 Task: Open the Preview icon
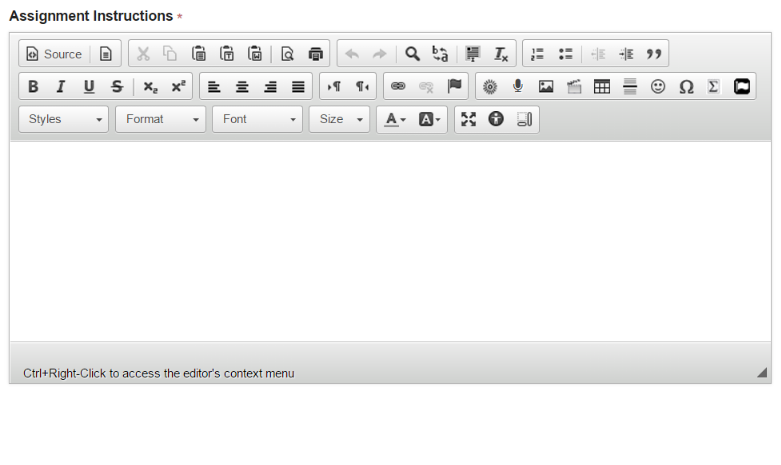tap(287, 54)
